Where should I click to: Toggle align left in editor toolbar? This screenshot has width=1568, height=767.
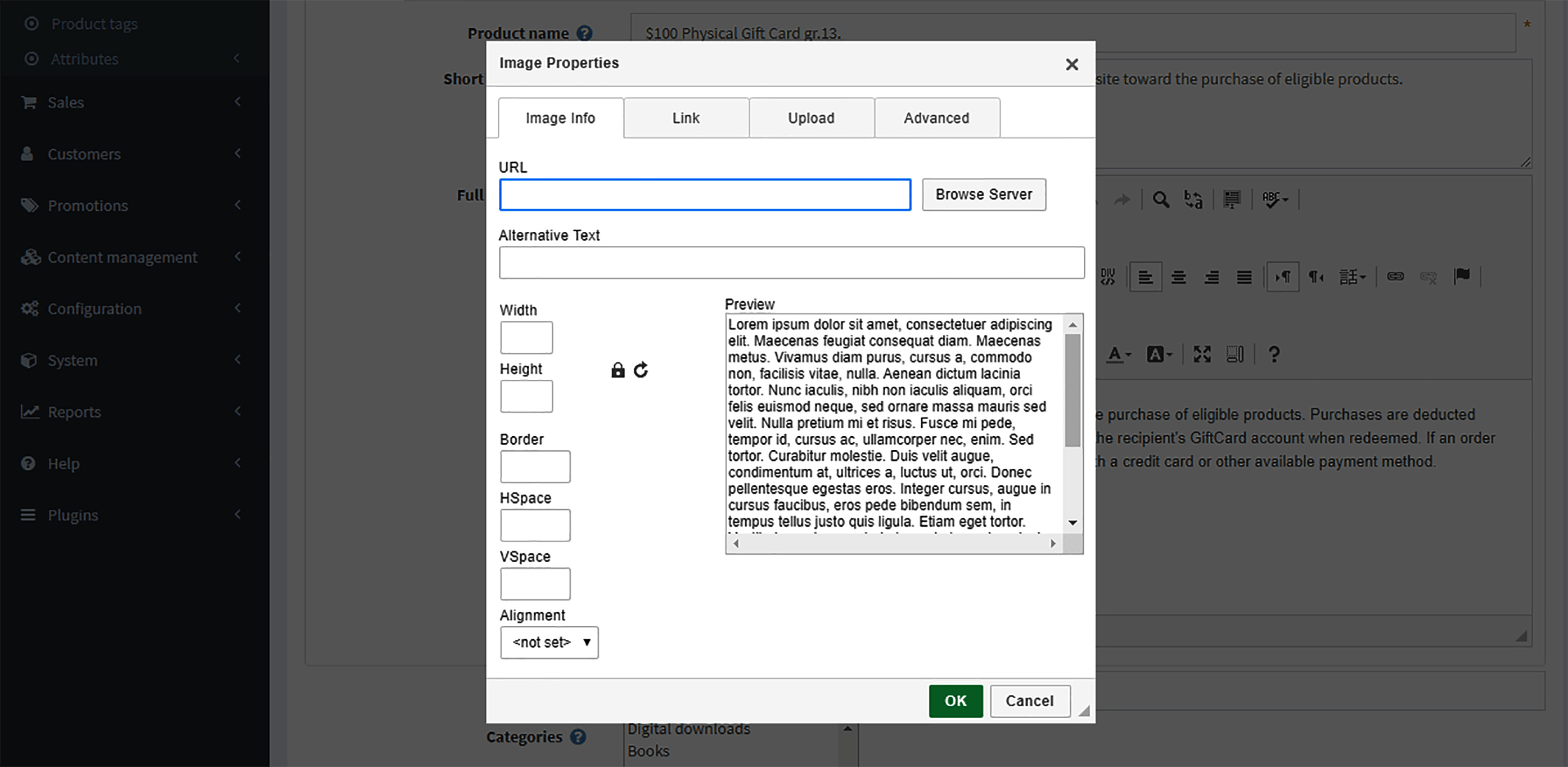[1146, 277]
